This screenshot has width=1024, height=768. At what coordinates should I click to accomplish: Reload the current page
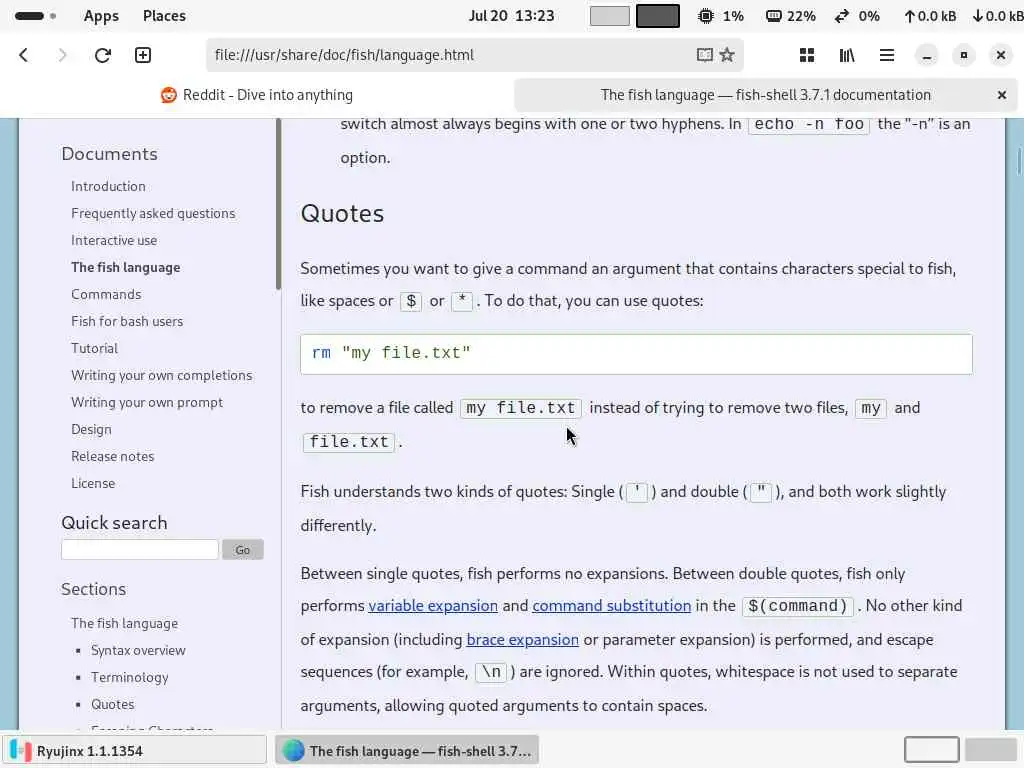(103, 56)
